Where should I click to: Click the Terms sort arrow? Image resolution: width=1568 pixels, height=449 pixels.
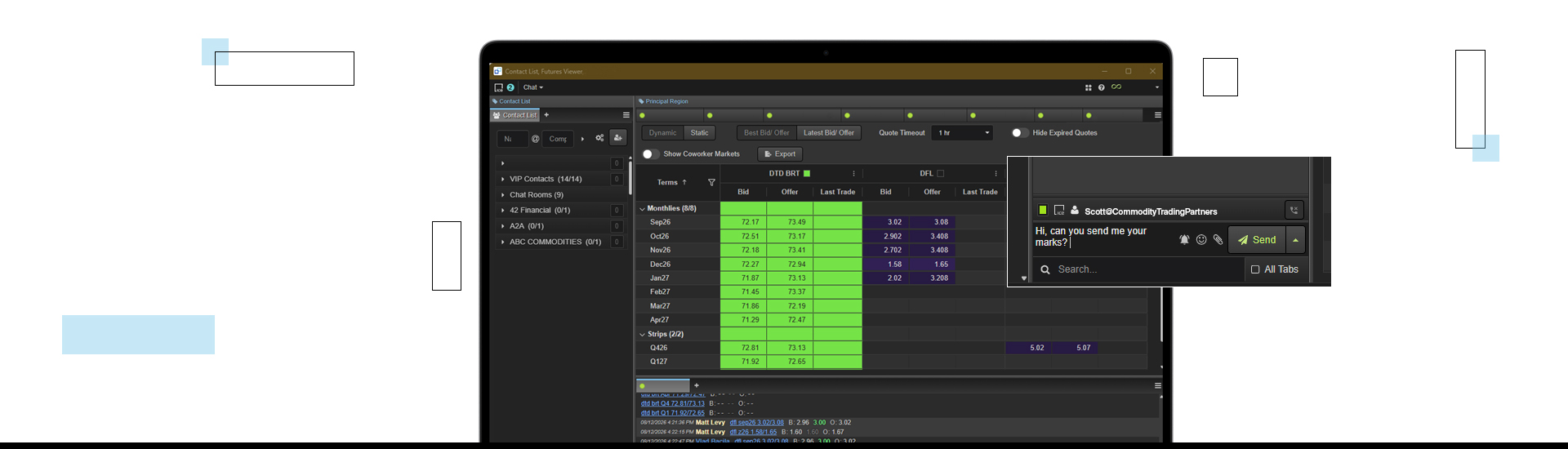tap(684, 182)
